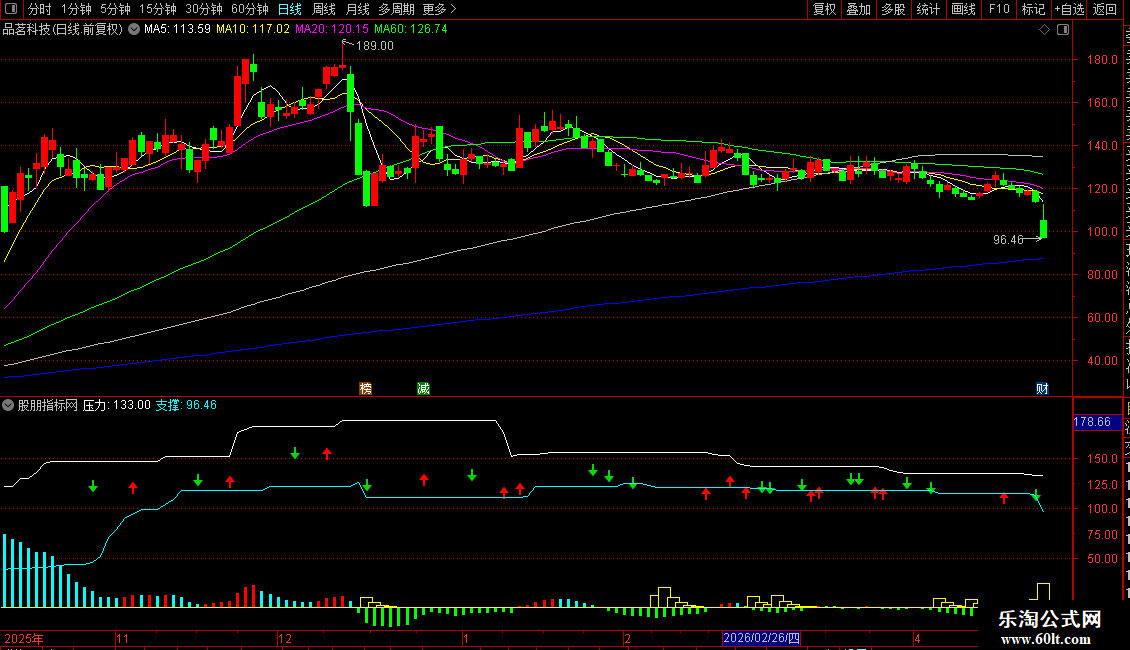
Task: Click the 标记 mark button
Action: point(1033,9)
